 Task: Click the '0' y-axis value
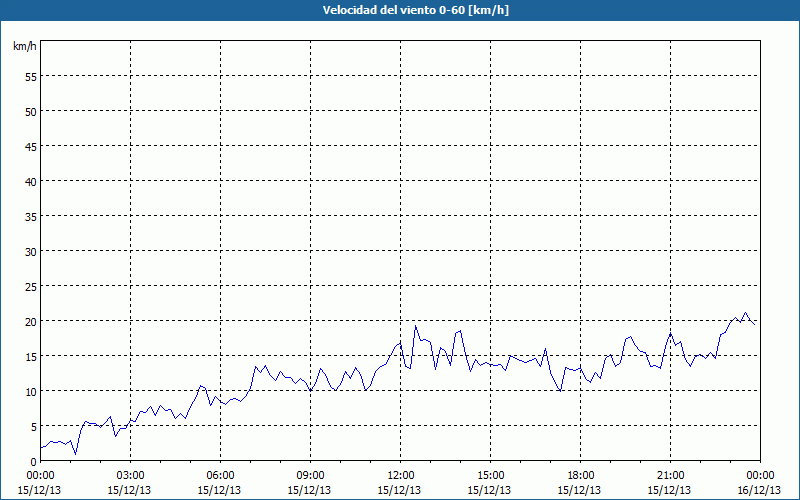click(34, 461)
